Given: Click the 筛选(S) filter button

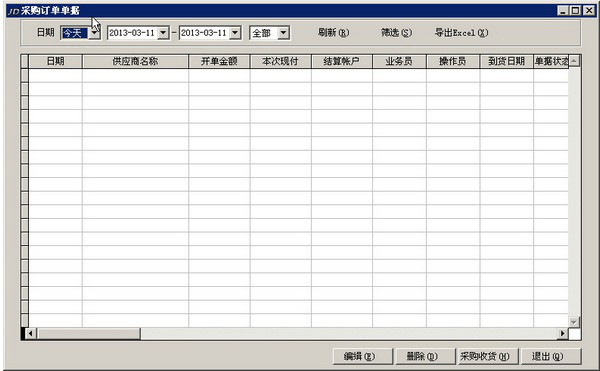Looking at the screenshot, I should pos(396,33).
